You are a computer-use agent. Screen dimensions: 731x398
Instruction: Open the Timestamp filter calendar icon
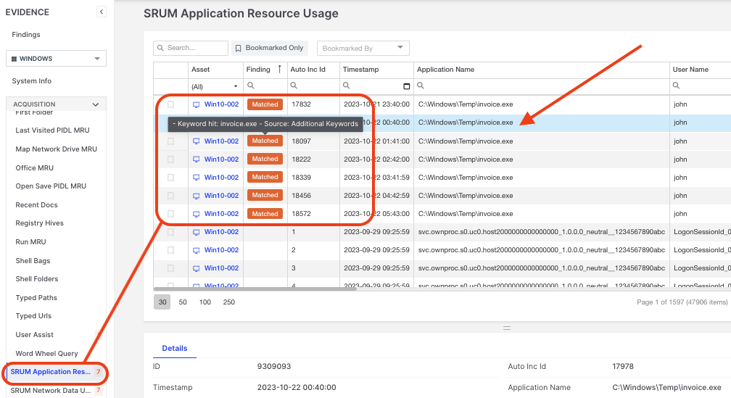(407, 86)
